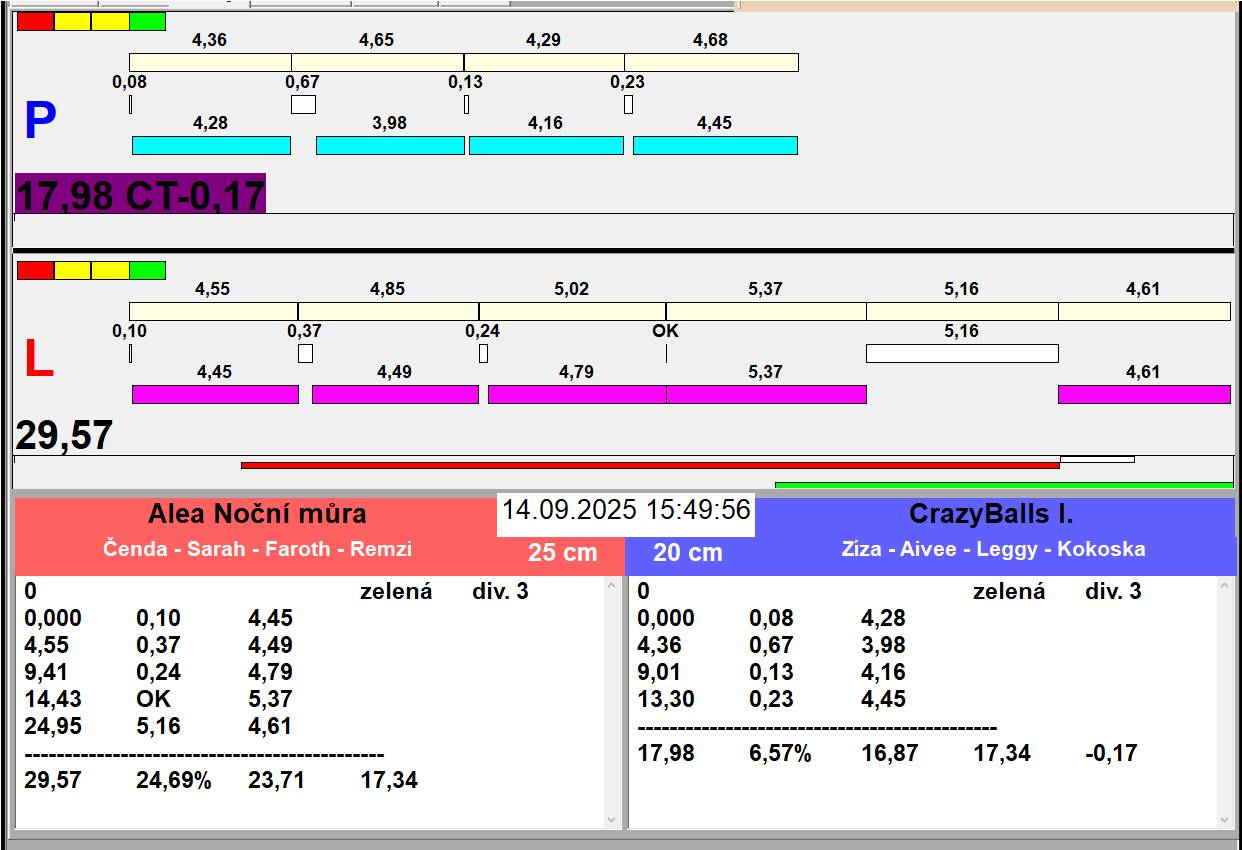1242x850 pixels.
Task: Click the small white box under 0,67
Action: tap(303, 104)
